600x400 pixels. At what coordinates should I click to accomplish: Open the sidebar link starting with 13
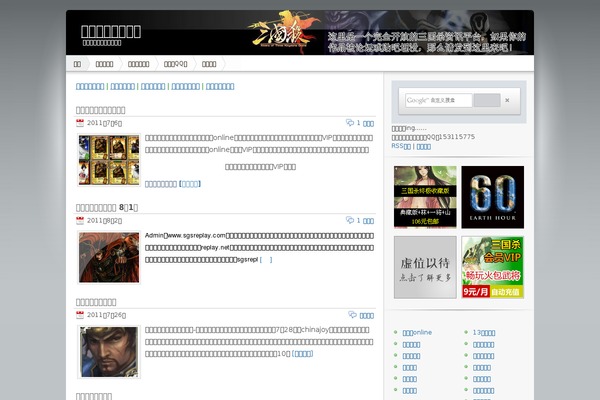click(484, 333)
